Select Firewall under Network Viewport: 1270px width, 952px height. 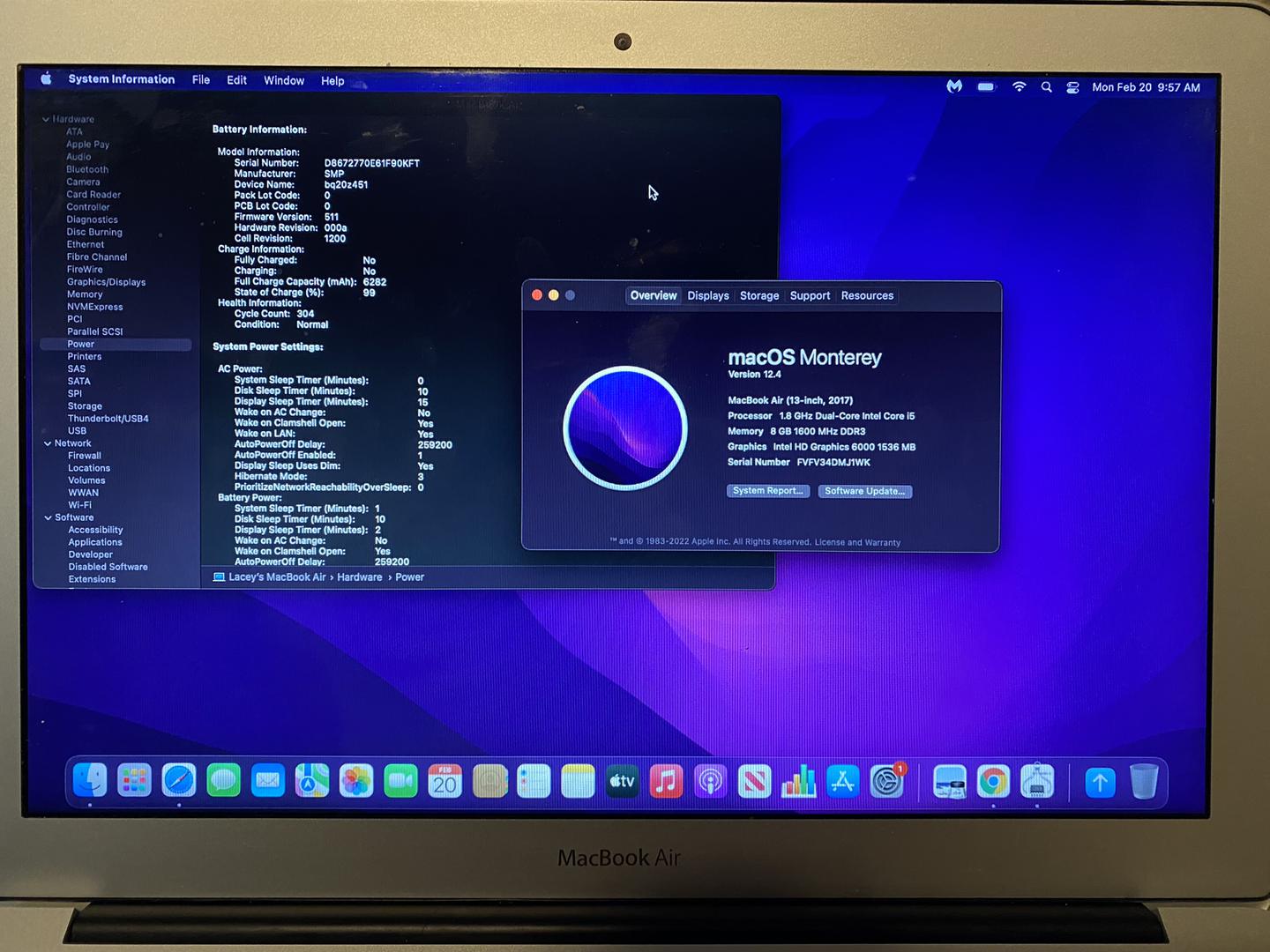[85, 456]
